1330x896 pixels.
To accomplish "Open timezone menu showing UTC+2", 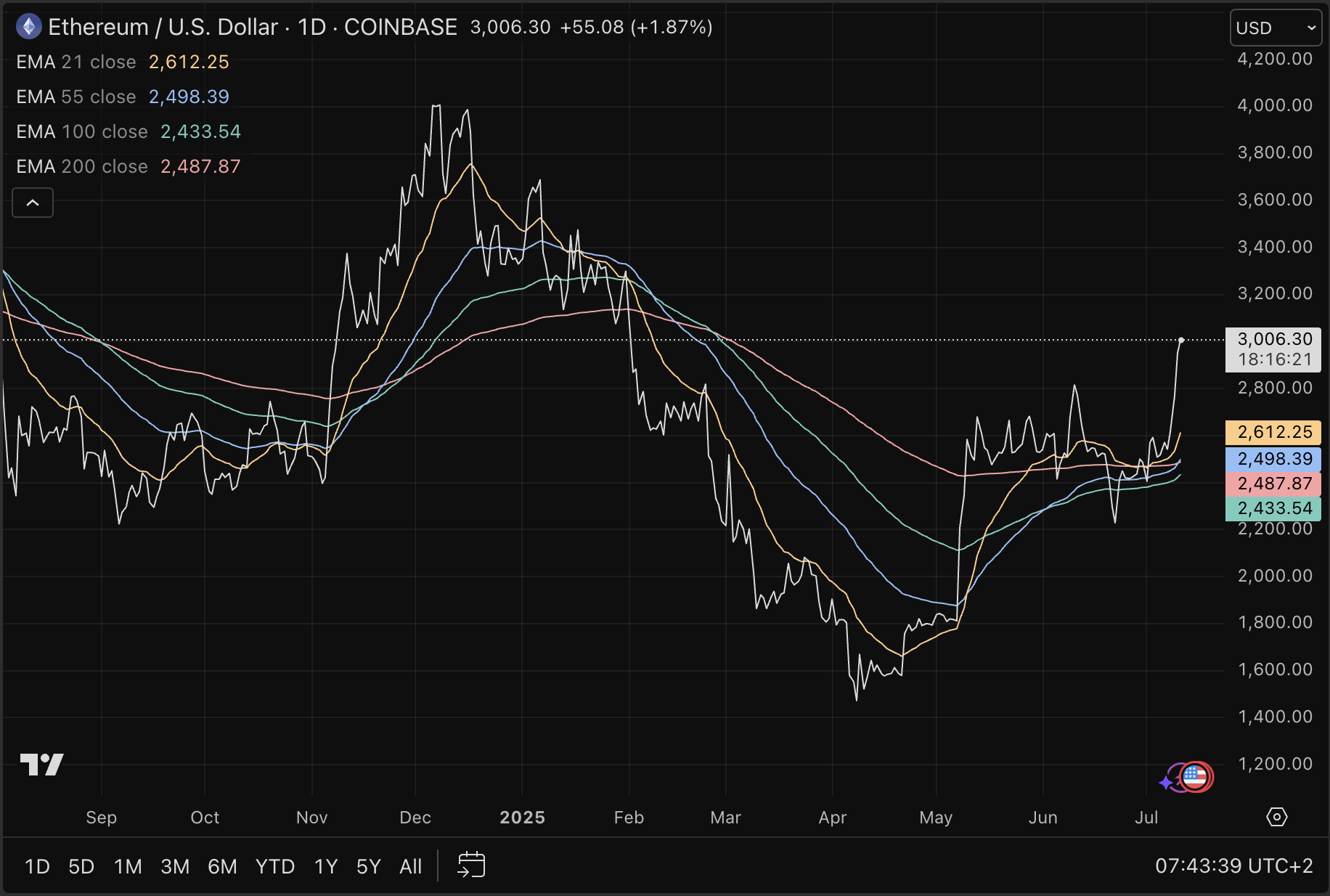I will point(1233,866).
